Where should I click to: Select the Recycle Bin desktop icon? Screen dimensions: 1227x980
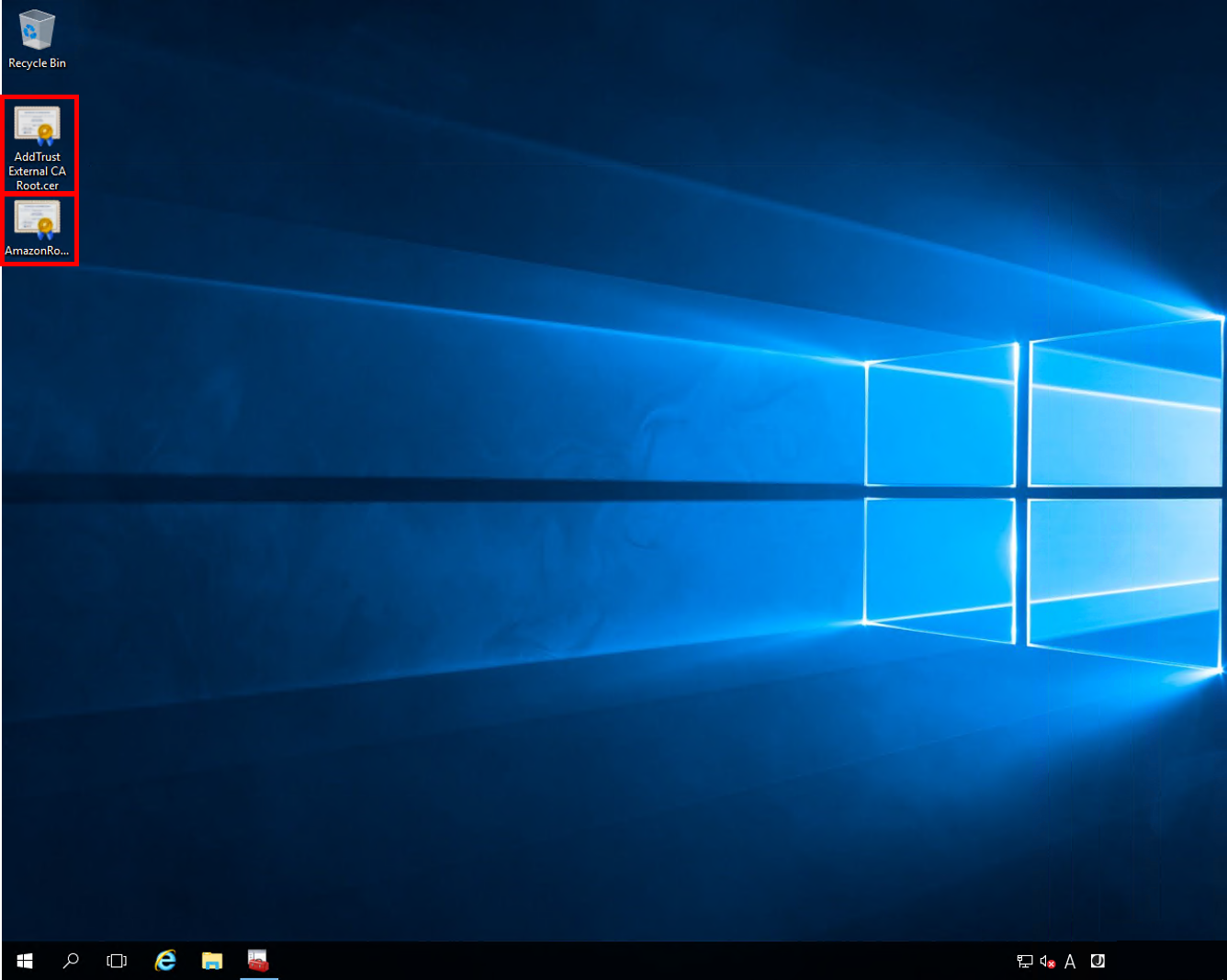37,39
